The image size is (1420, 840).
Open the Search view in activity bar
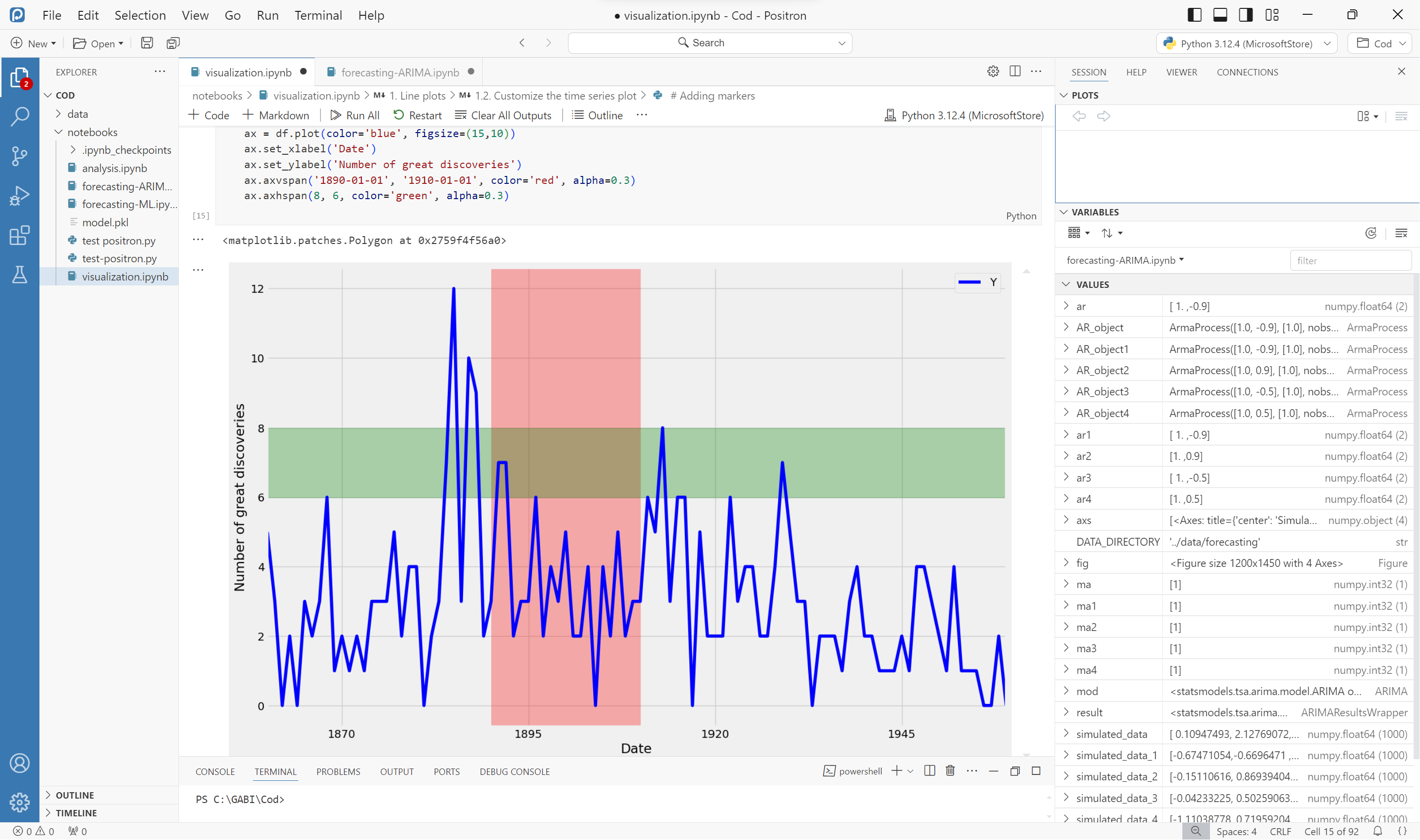click(20, 117)
